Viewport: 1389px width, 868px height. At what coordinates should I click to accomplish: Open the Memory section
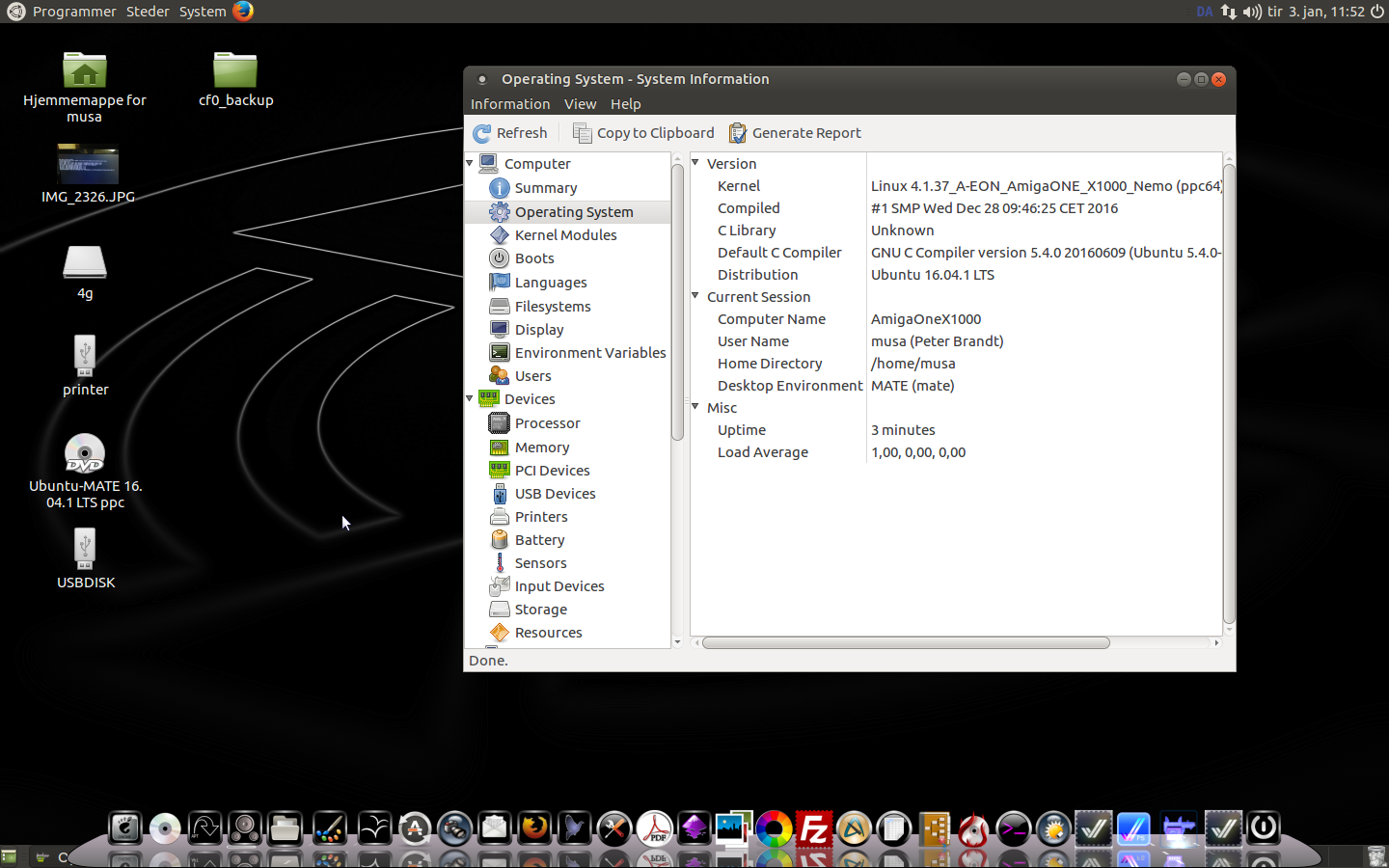tap(541, 448)
